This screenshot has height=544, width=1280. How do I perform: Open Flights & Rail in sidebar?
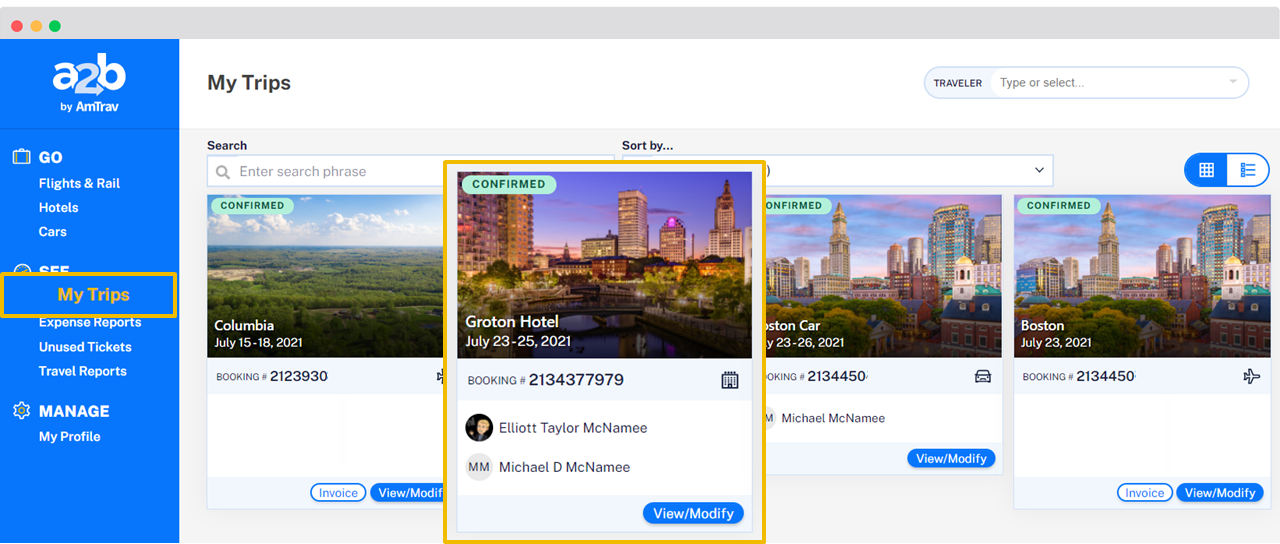click(x=79, y=183)
